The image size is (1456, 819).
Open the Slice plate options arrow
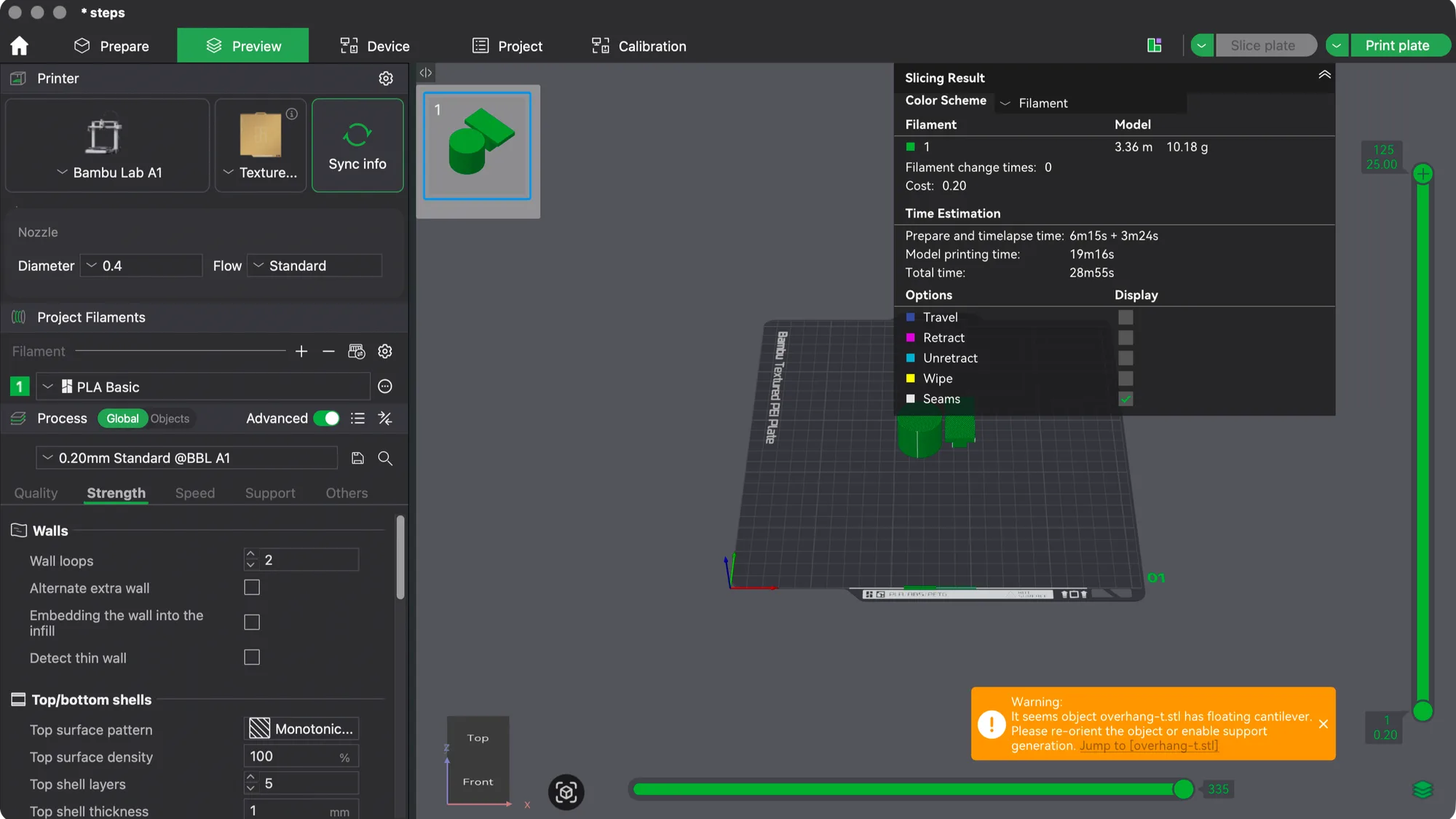click(1202, 45)
